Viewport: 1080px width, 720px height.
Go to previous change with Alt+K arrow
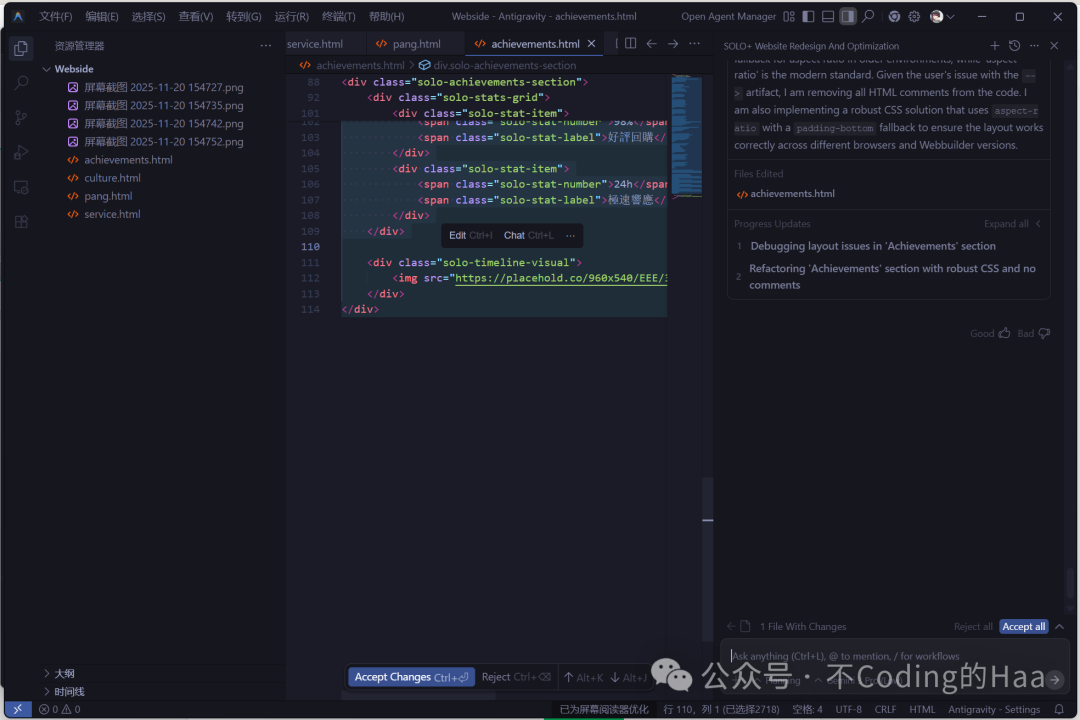pos(583,677)
